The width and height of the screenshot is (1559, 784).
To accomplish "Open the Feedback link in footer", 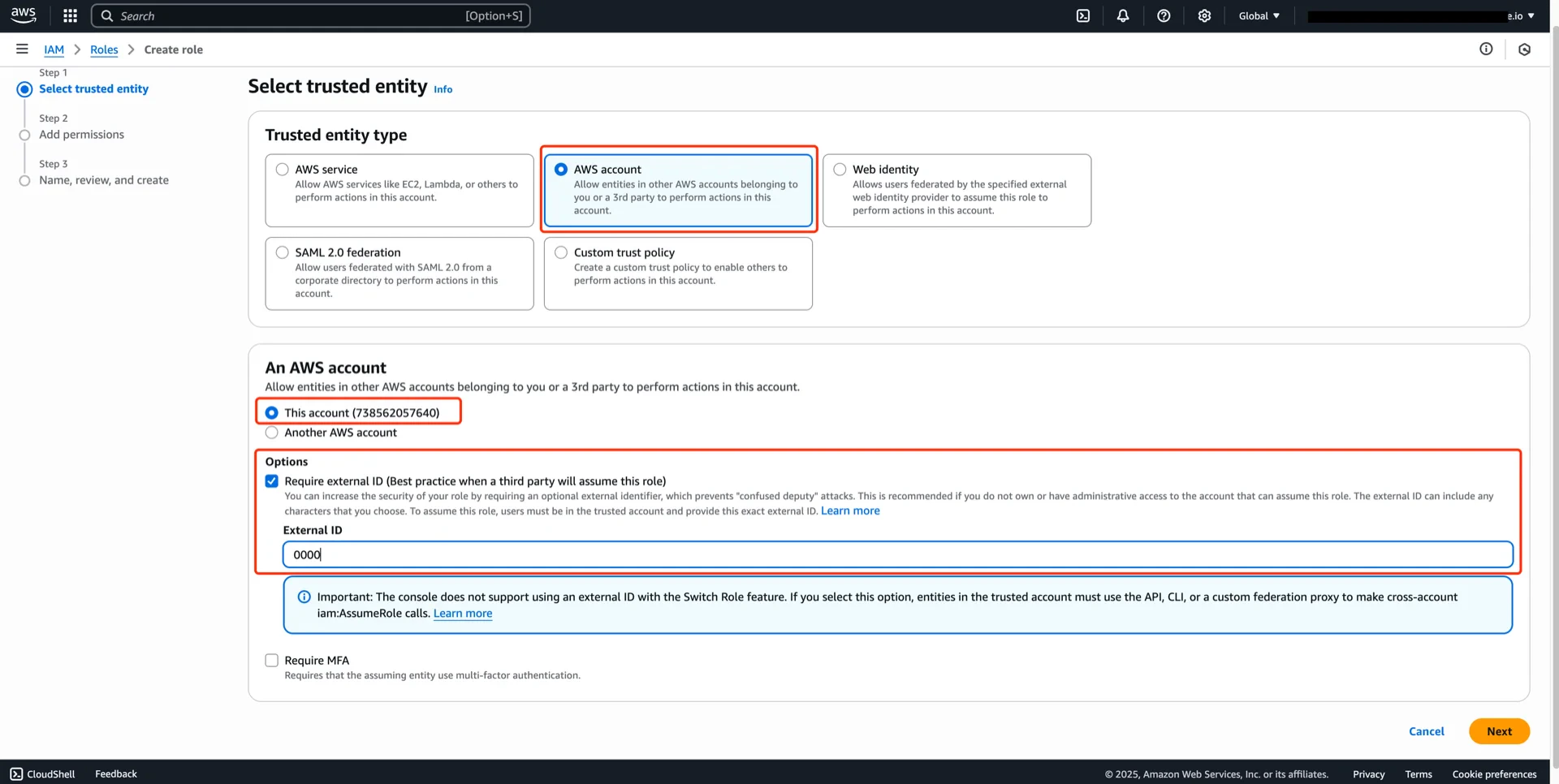I will (x=116, y=774).
